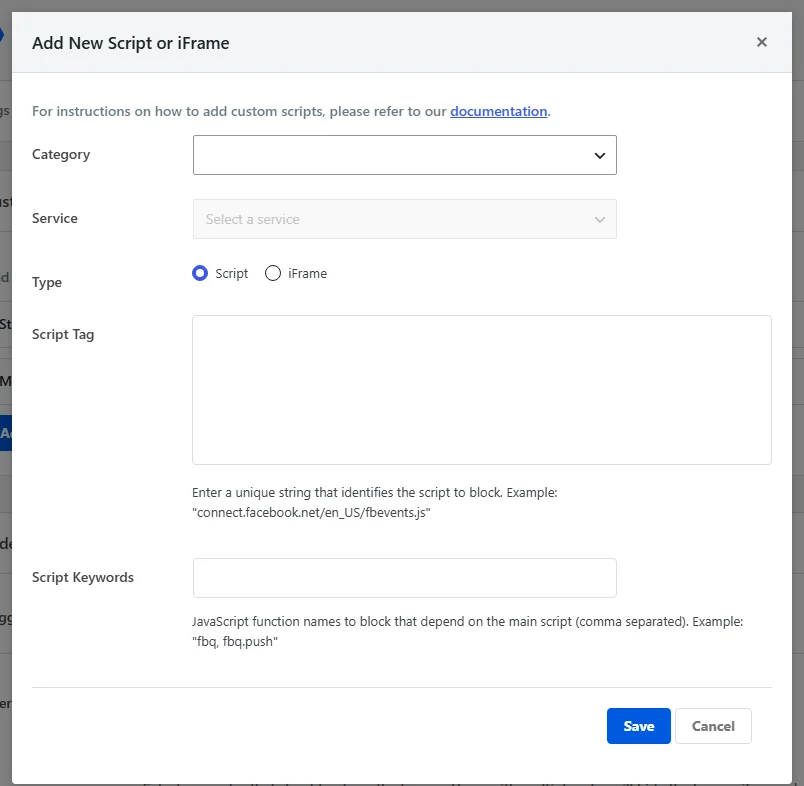Screen dimensions: 804x786
Task: Click the Type field label
Action: (x=47, y=283)
